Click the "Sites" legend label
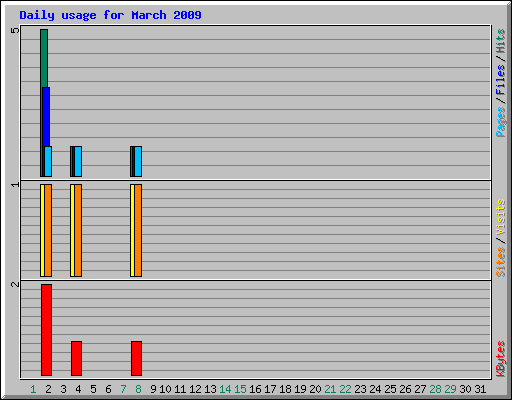Screen dimensions: 512x400 501,262
